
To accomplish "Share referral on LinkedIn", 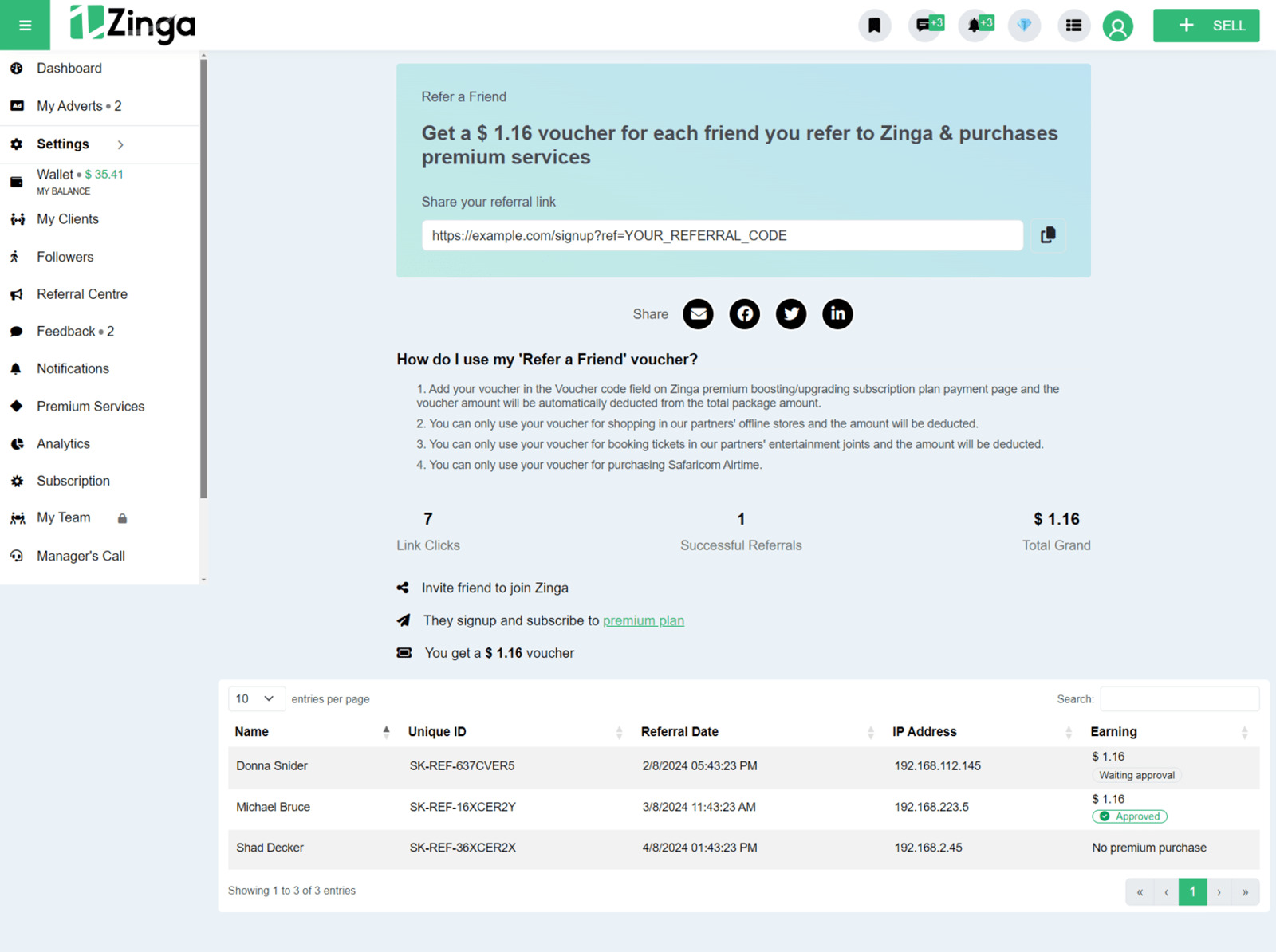I will pos(837,313).
